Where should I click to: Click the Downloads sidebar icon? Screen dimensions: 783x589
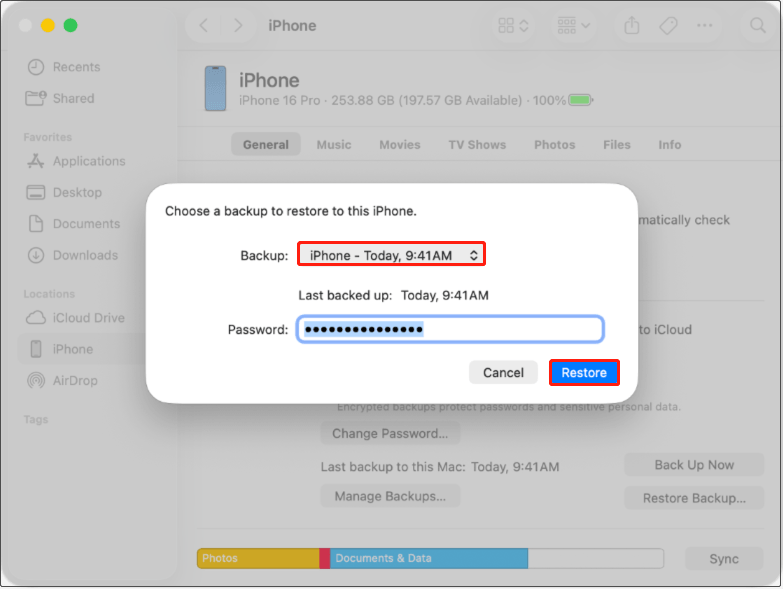click(x=36, y=255)
